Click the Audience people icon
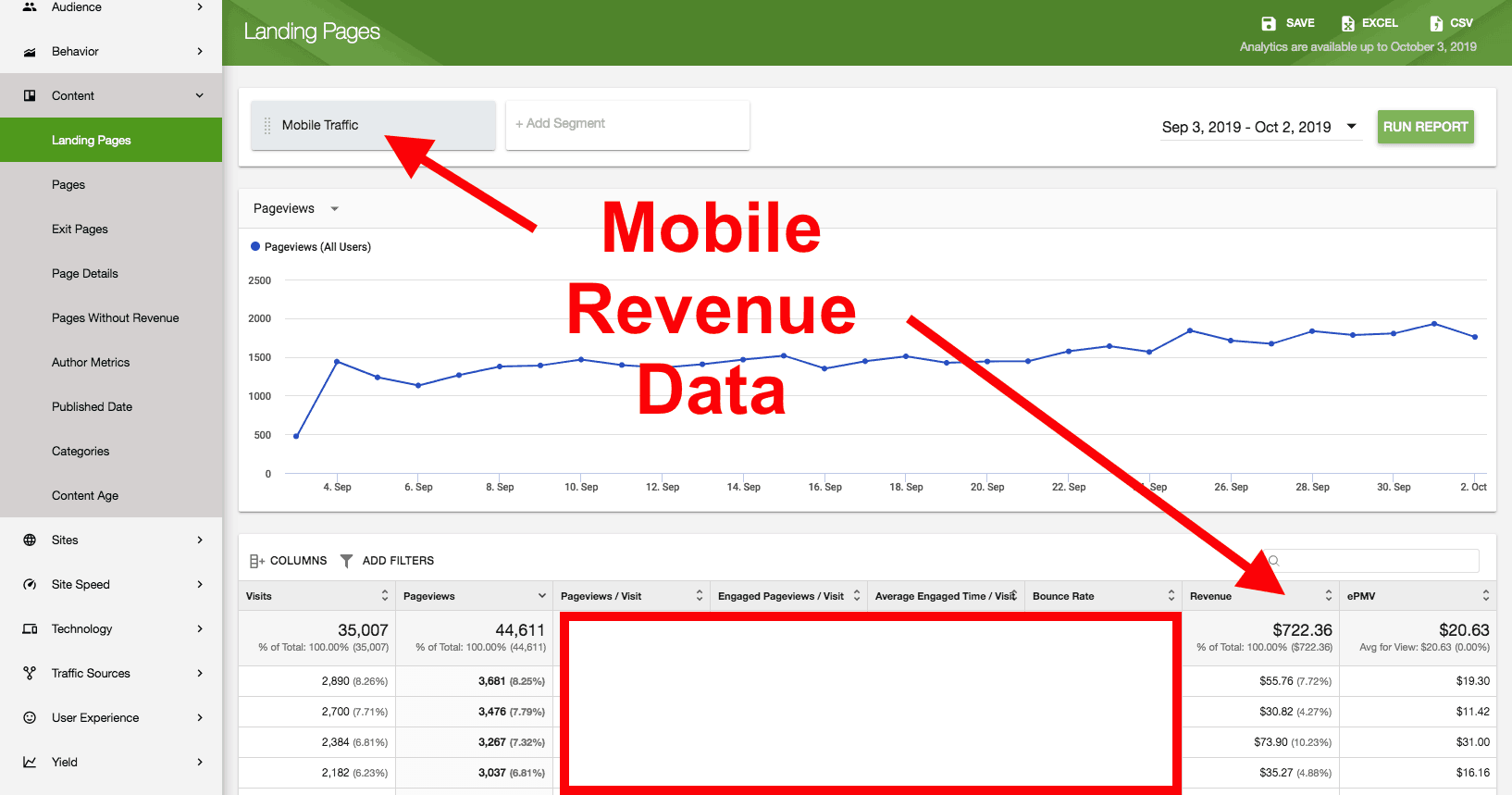The width and height of the screenshot is (1512, 795). coord(30,6)
